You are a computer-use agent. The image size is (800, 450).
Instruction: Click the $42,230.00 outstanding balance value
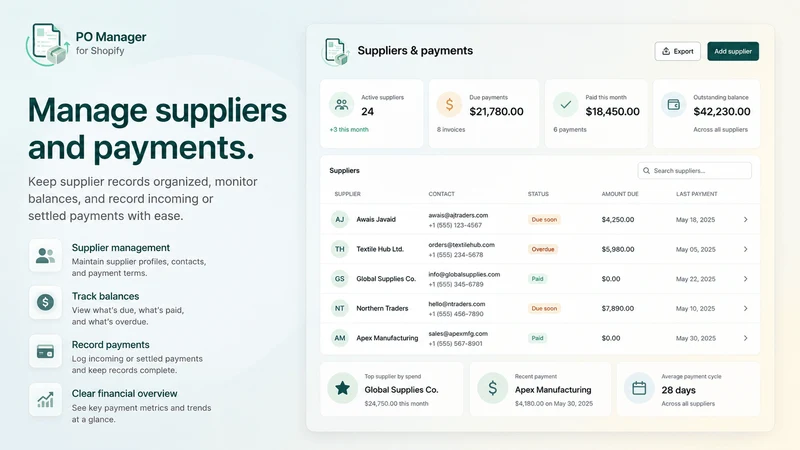click(x=721, y=111)
